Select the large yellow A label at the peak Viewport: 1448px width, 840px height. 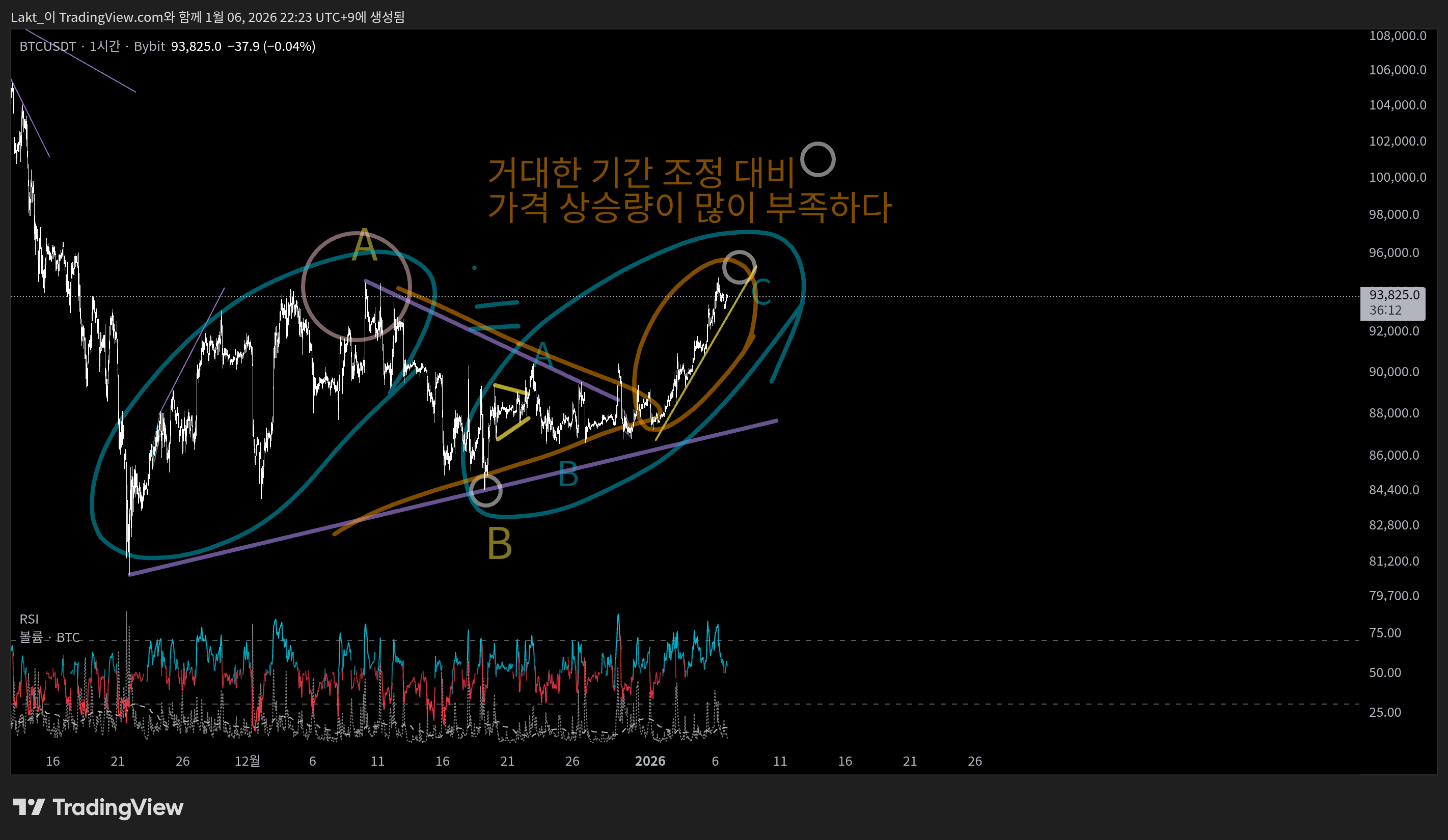coord(364,246)
